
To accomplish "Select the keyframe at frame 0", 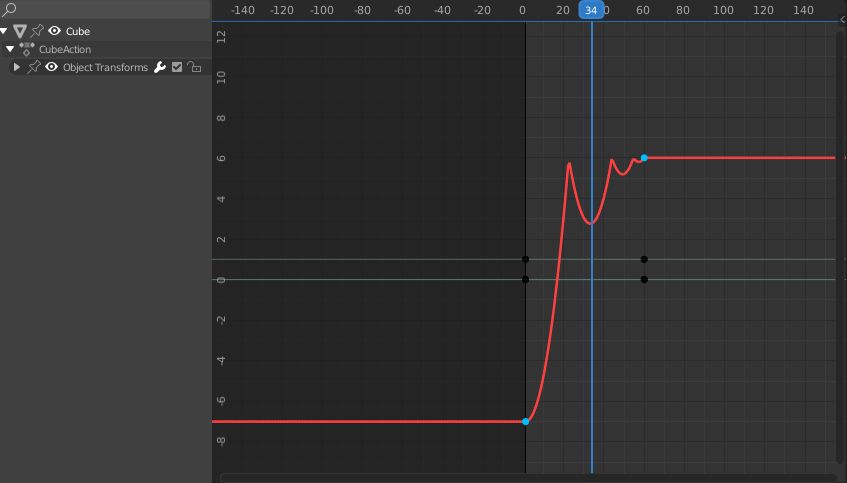I will 526,421.
